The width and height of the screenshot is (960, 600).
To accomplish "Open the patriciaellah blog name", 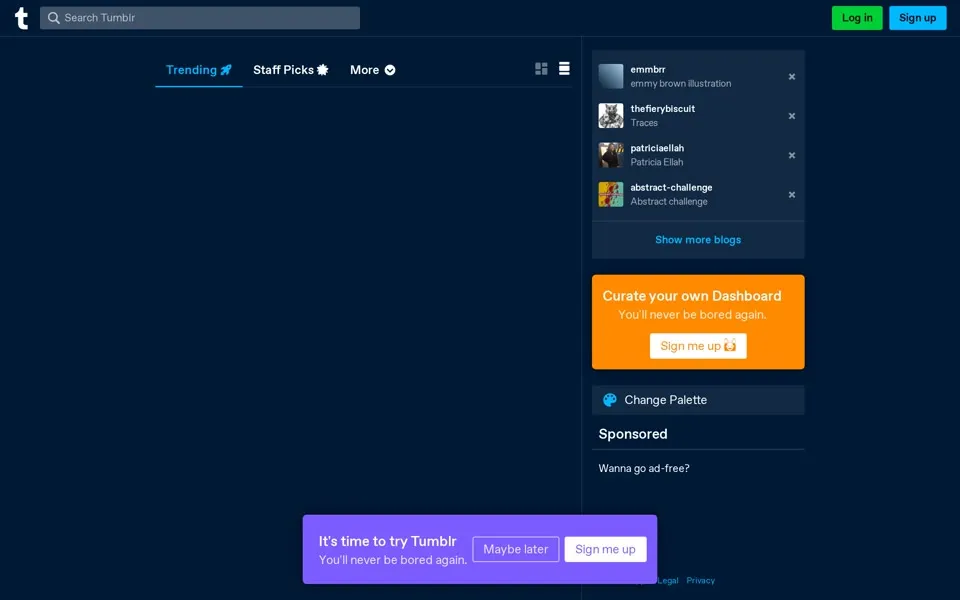I will pyautogui.click(x=657, y=148).
